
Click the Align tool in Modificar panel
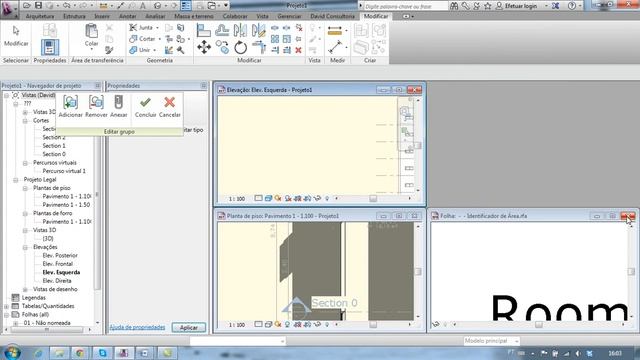(x=203, y=30)
